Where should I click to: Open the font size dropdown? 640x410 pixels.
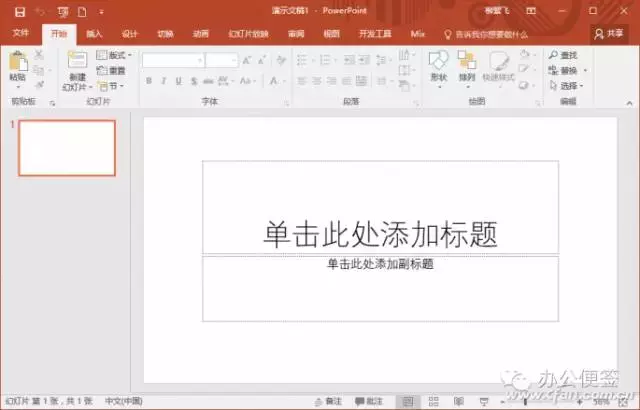click(234, 60)
